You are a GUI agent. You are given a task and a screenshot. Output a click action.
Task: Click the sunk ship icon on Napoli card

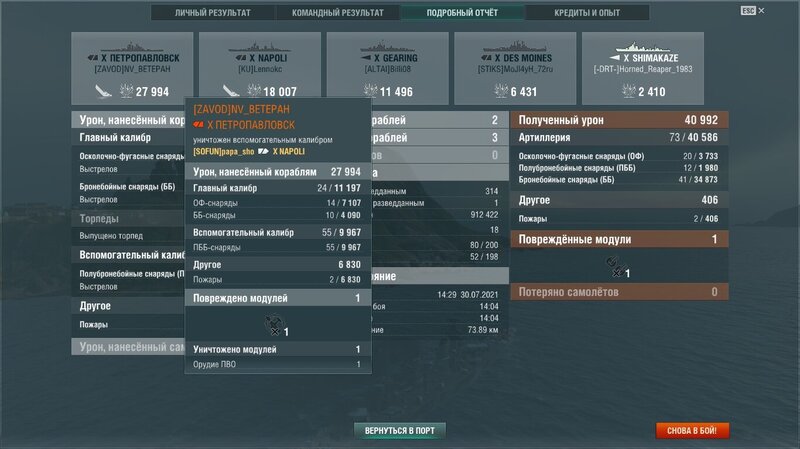(x=231, y=91)
